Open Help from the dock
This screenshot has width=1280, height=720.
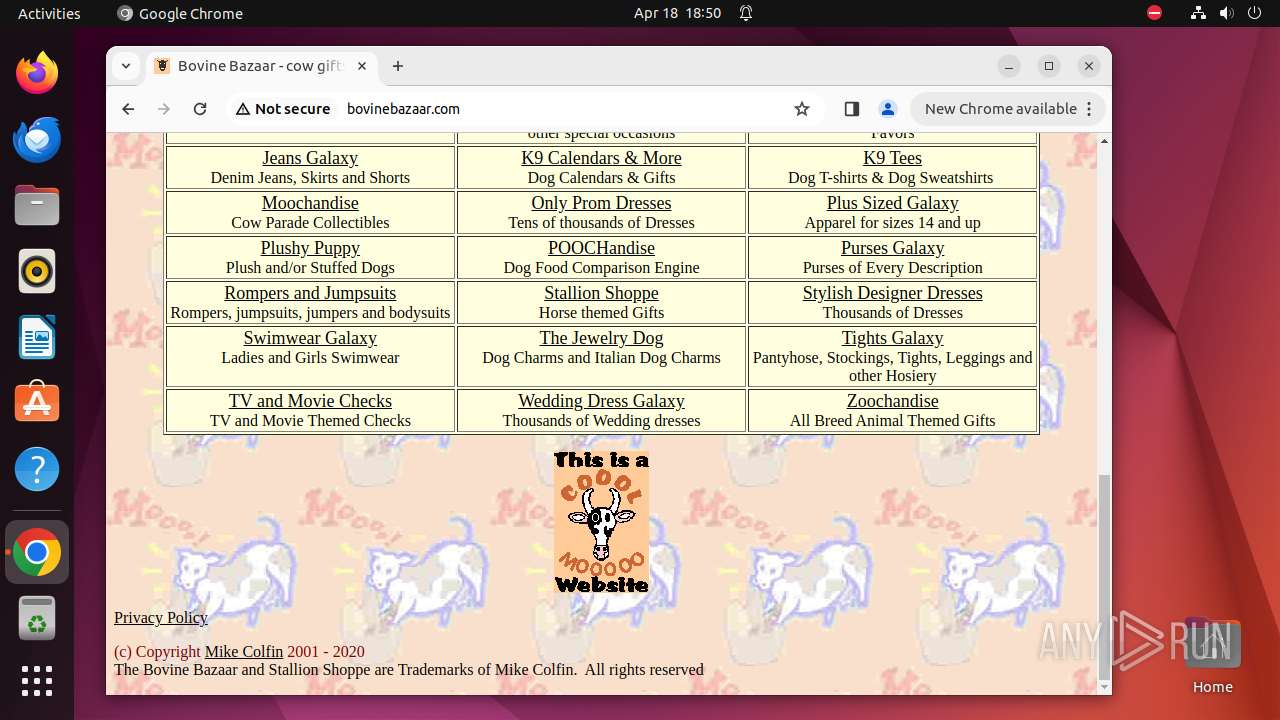click(x=37, y=469)
